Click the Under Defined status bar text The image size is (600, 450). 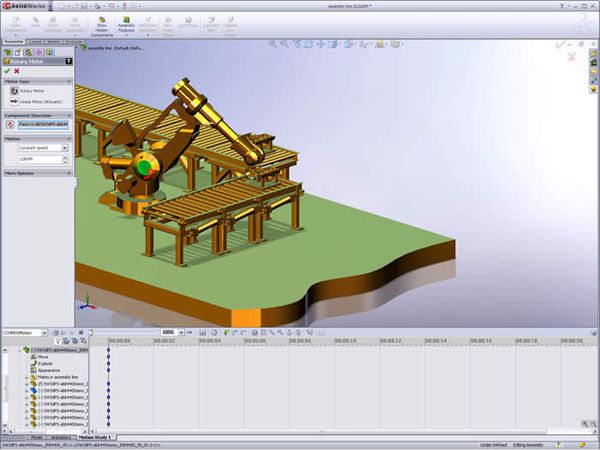(x=494, y=445)
